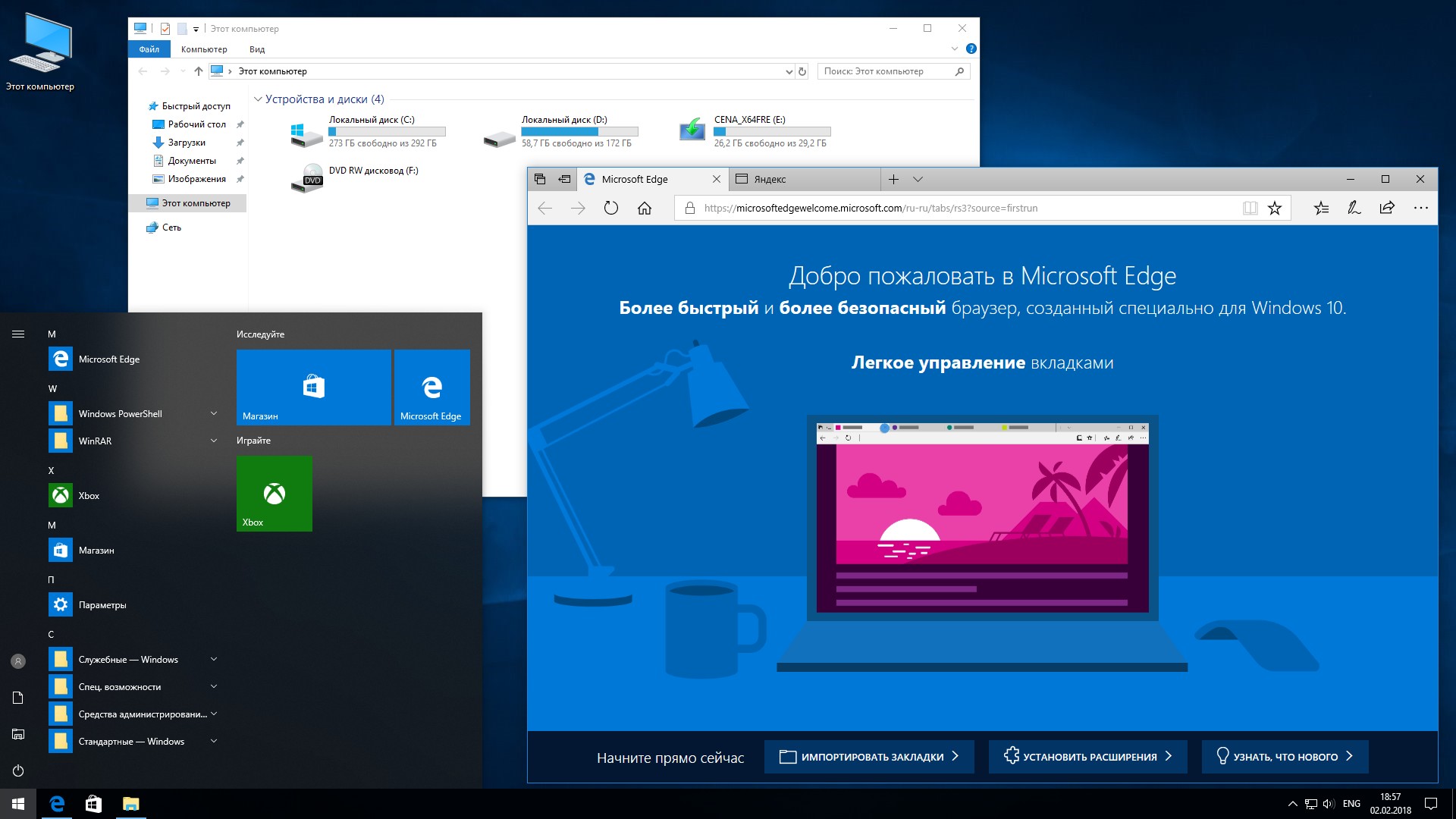Click the Start menu power icon

pyautogui.click(x=18, y=770)
